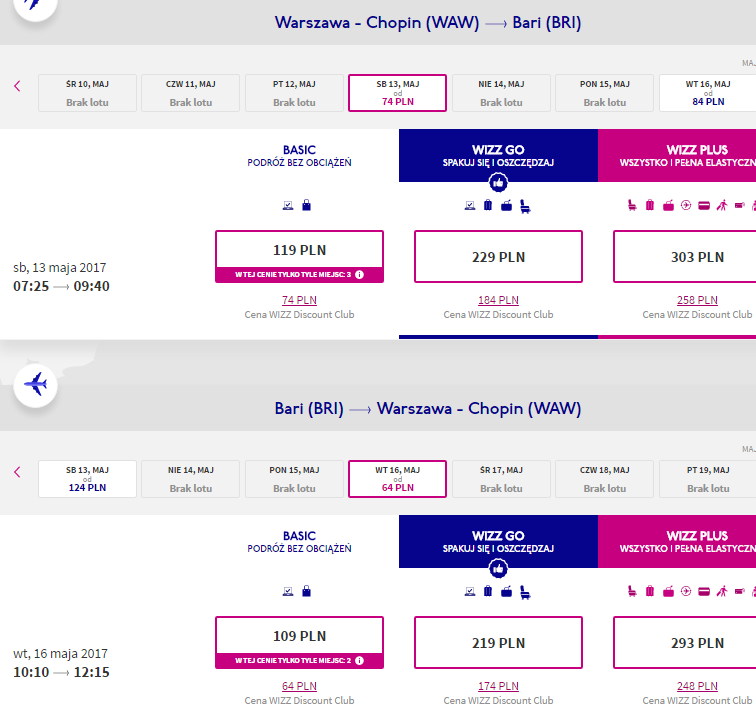Screen dimensions: 756x713
Task: Click 'sb, 13 maja 2017' flight date text
Action: [x=60, y=268]
